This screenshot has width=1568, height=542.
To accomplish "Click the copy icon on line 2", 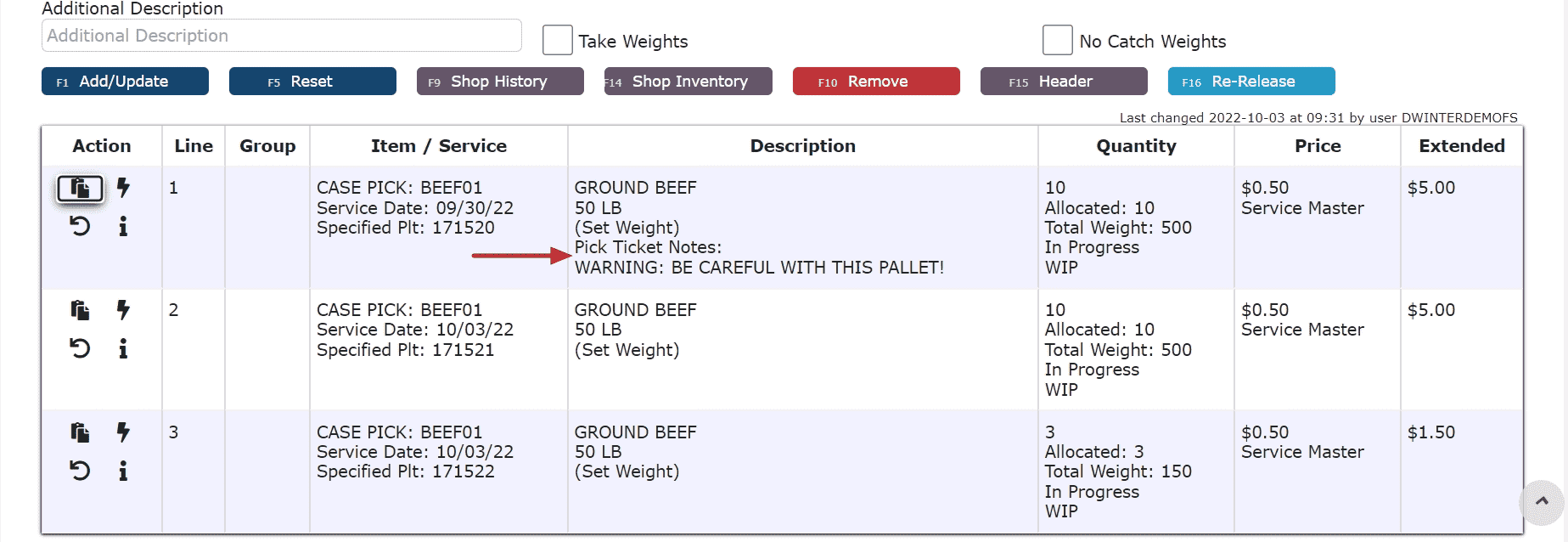I will tap(80, 310).
